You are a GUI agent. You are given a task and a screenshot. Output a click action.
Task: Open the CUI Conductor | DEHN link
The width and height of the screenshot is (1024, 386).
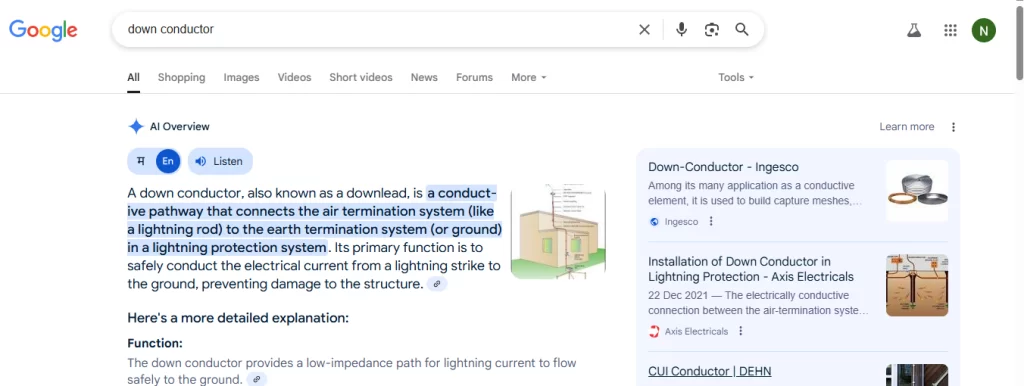pyautogui.click(x=710, y=371)
